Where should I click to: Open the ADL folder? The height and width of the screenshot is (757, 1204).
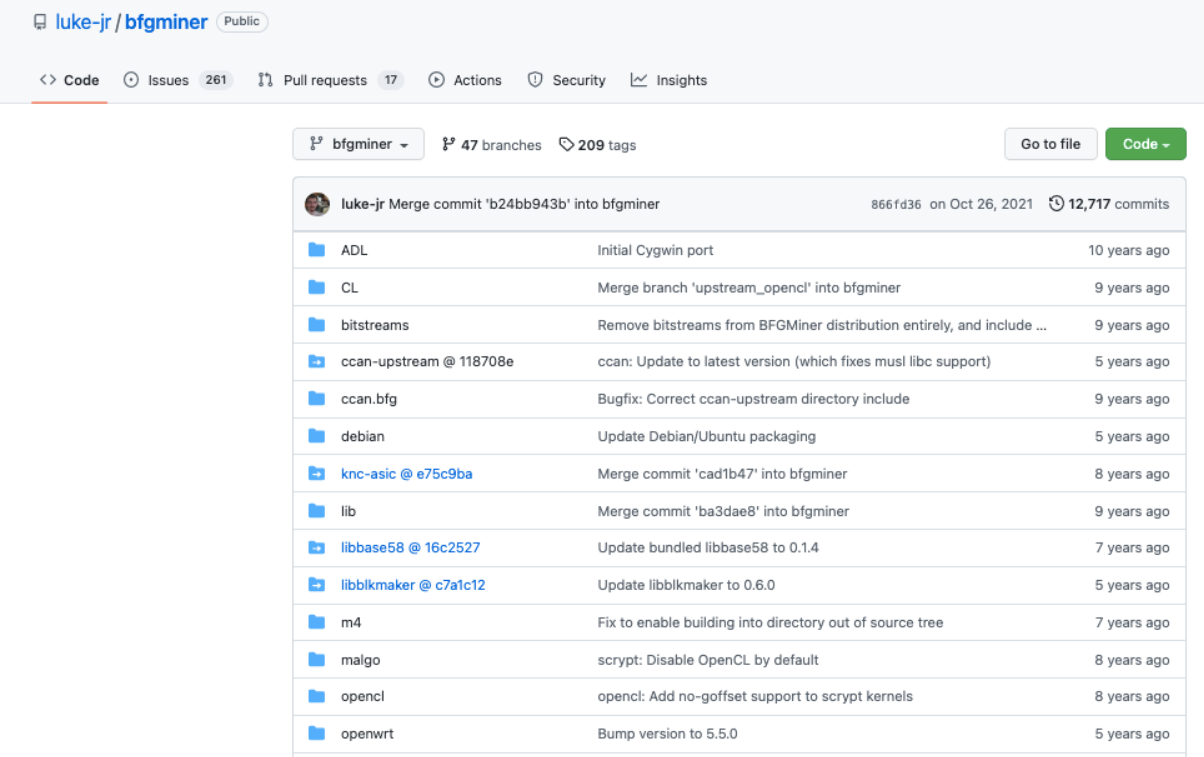coord(354,250)
